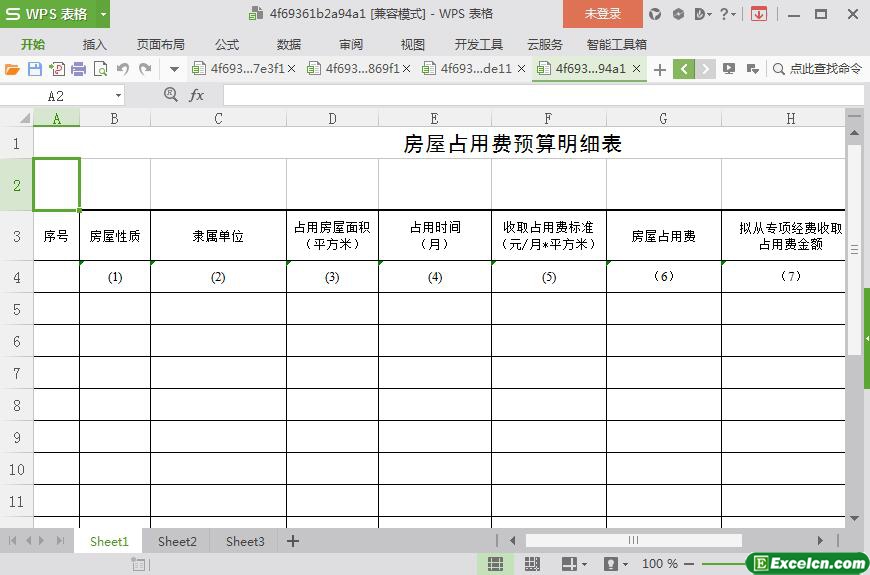This screenshot has width=870, height=575.
Task: Expand quick access toolbar dropdown arrow
Action: 174,69
